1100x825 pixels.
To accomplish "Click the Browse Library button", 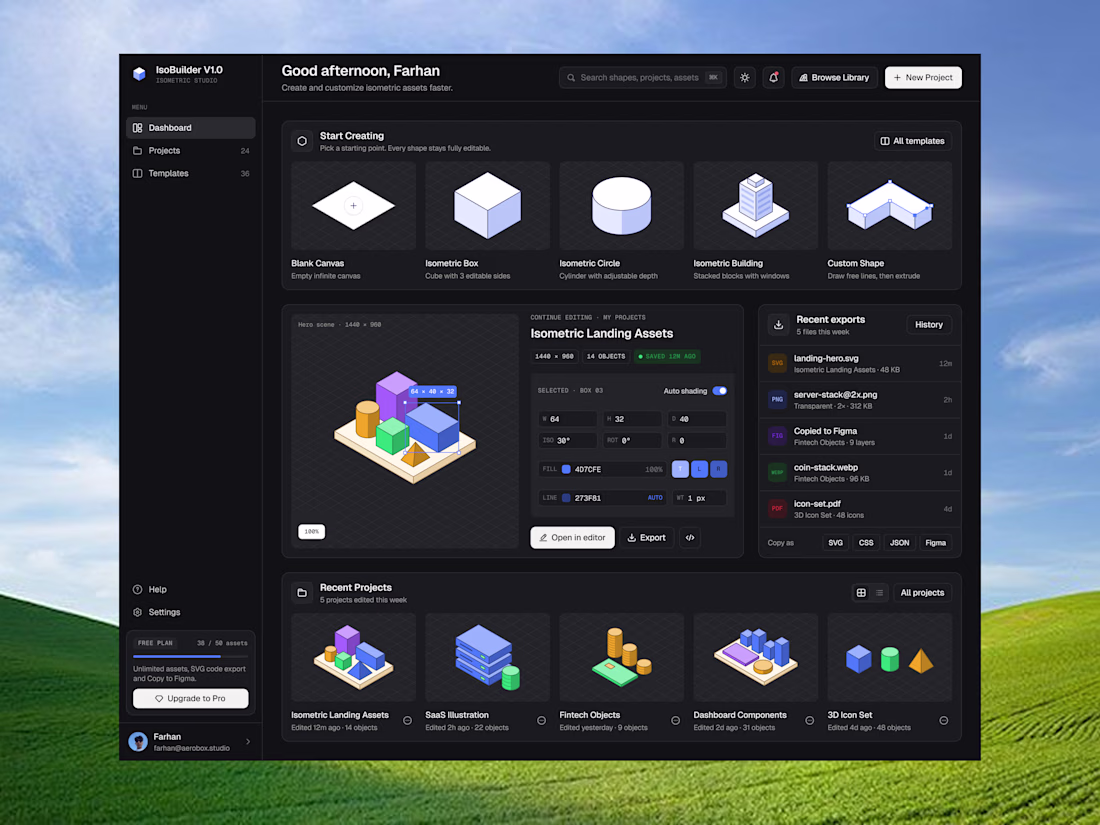I will click(x=834, y=78).
